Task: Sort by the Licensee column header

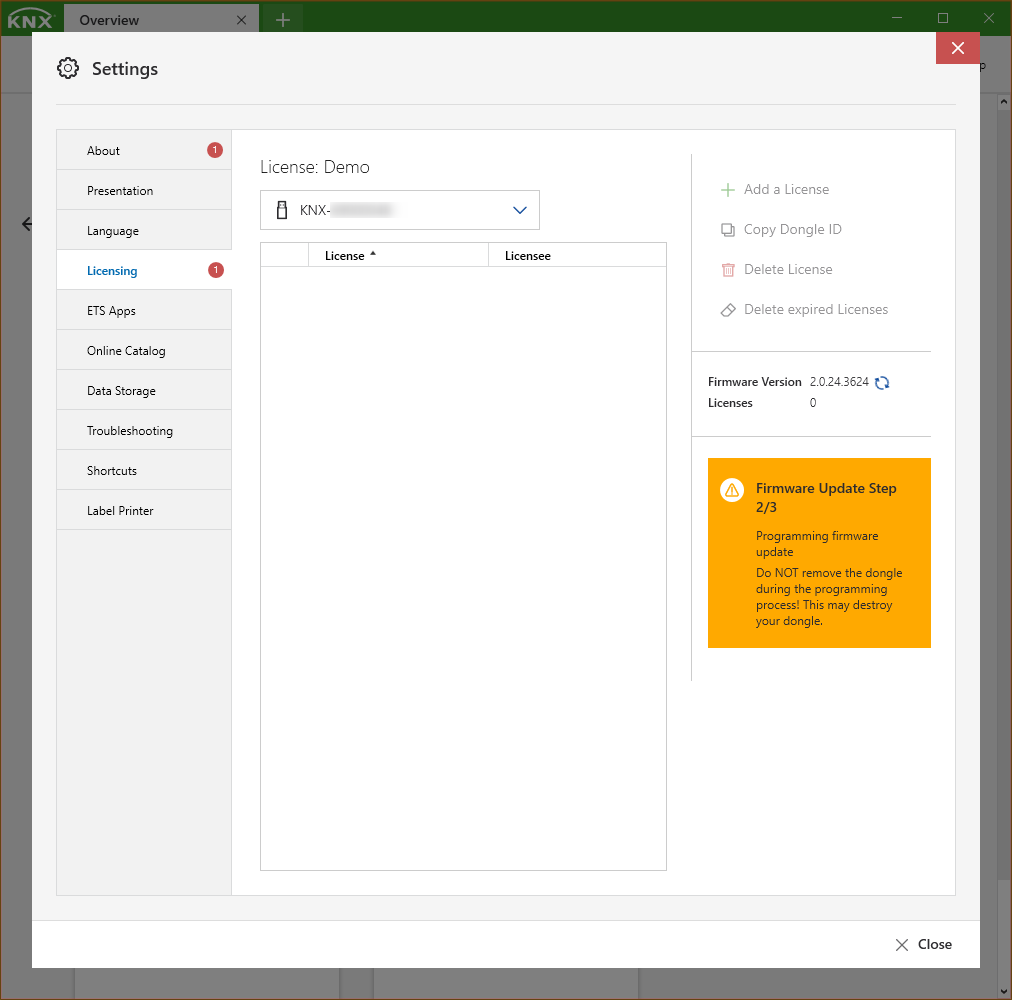Action: [x=577, y=256]
